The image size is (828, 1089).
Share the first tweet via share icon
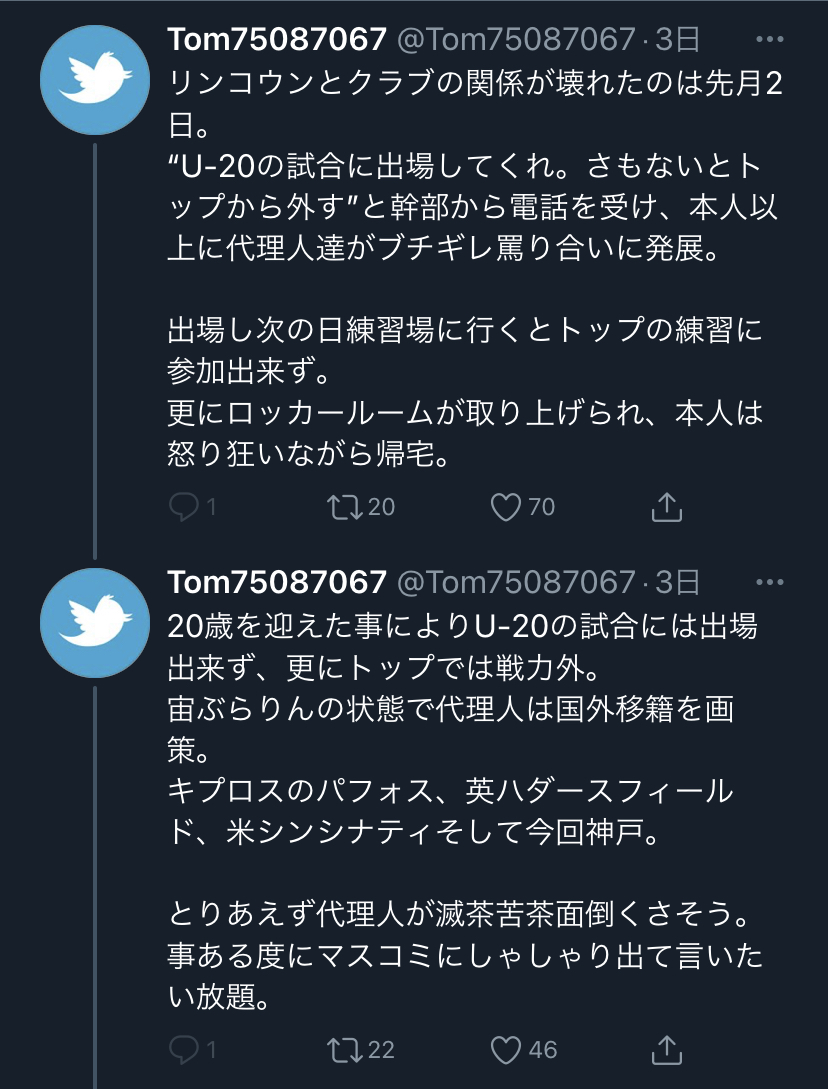pos(666,508)
